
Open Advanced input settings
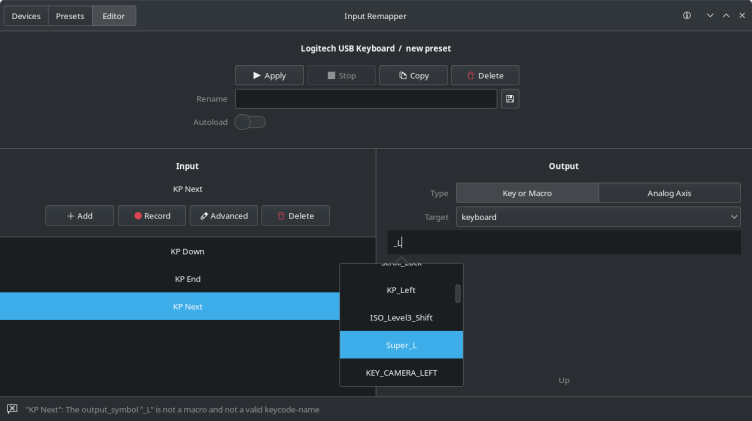coord(224,216)
